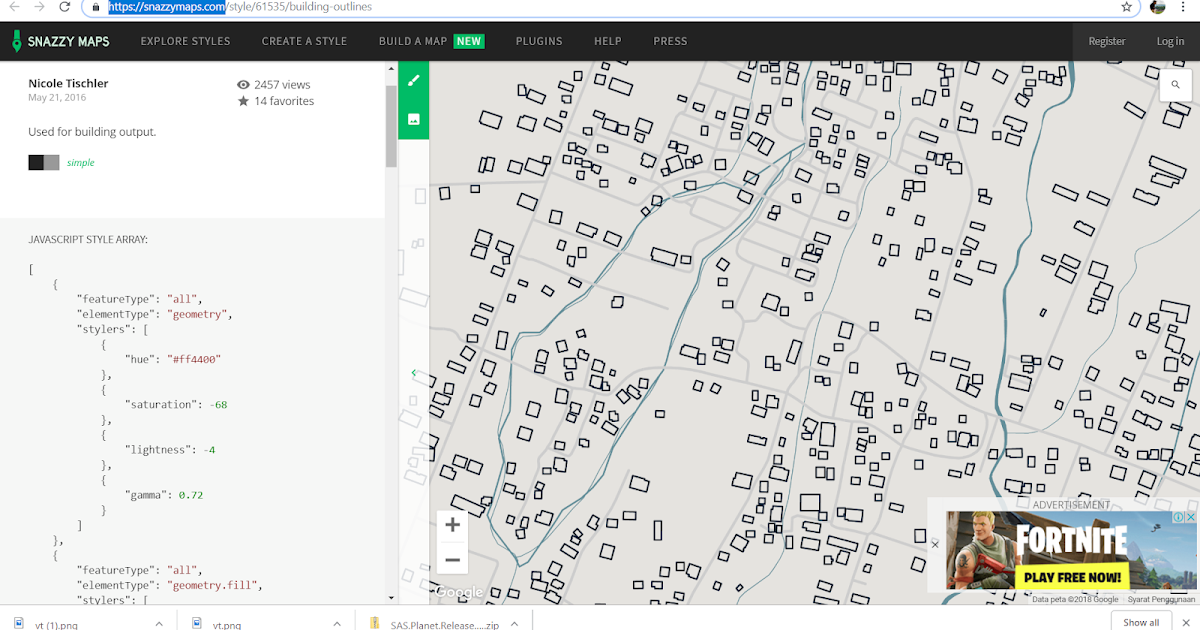The width and height of the screenshot is (1200, 630).
Task: Zoom in with the plus control on map
Action: tap(452, 524)
